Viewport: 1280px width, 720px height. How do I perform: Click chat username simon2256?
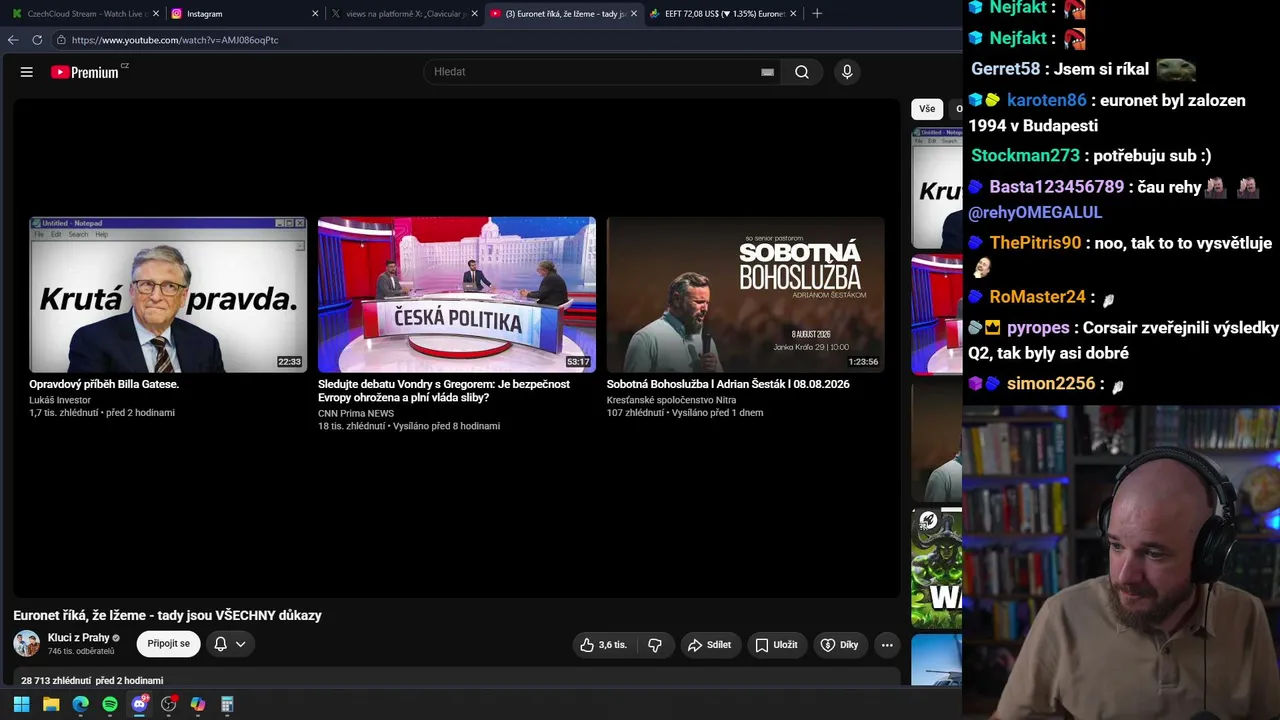1051,383
